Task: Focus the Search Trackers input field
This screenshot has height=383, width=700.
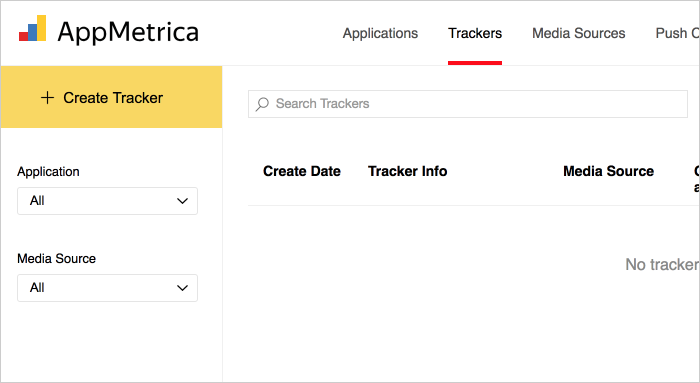Action: click(x=468, y=104)
